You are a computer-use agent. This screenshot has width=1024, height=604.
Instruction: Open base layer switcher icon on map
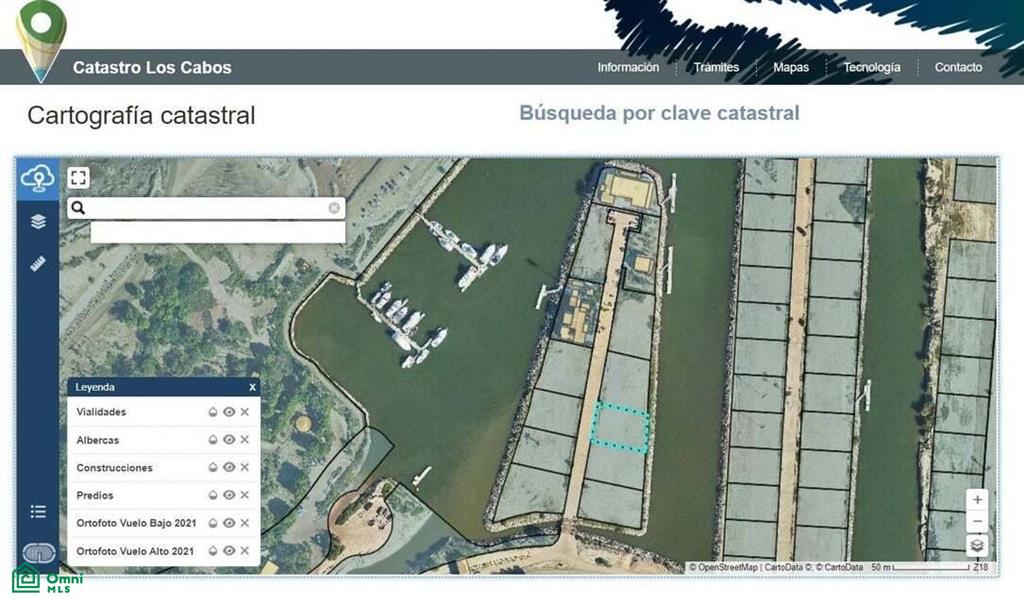tap(977, 545)
